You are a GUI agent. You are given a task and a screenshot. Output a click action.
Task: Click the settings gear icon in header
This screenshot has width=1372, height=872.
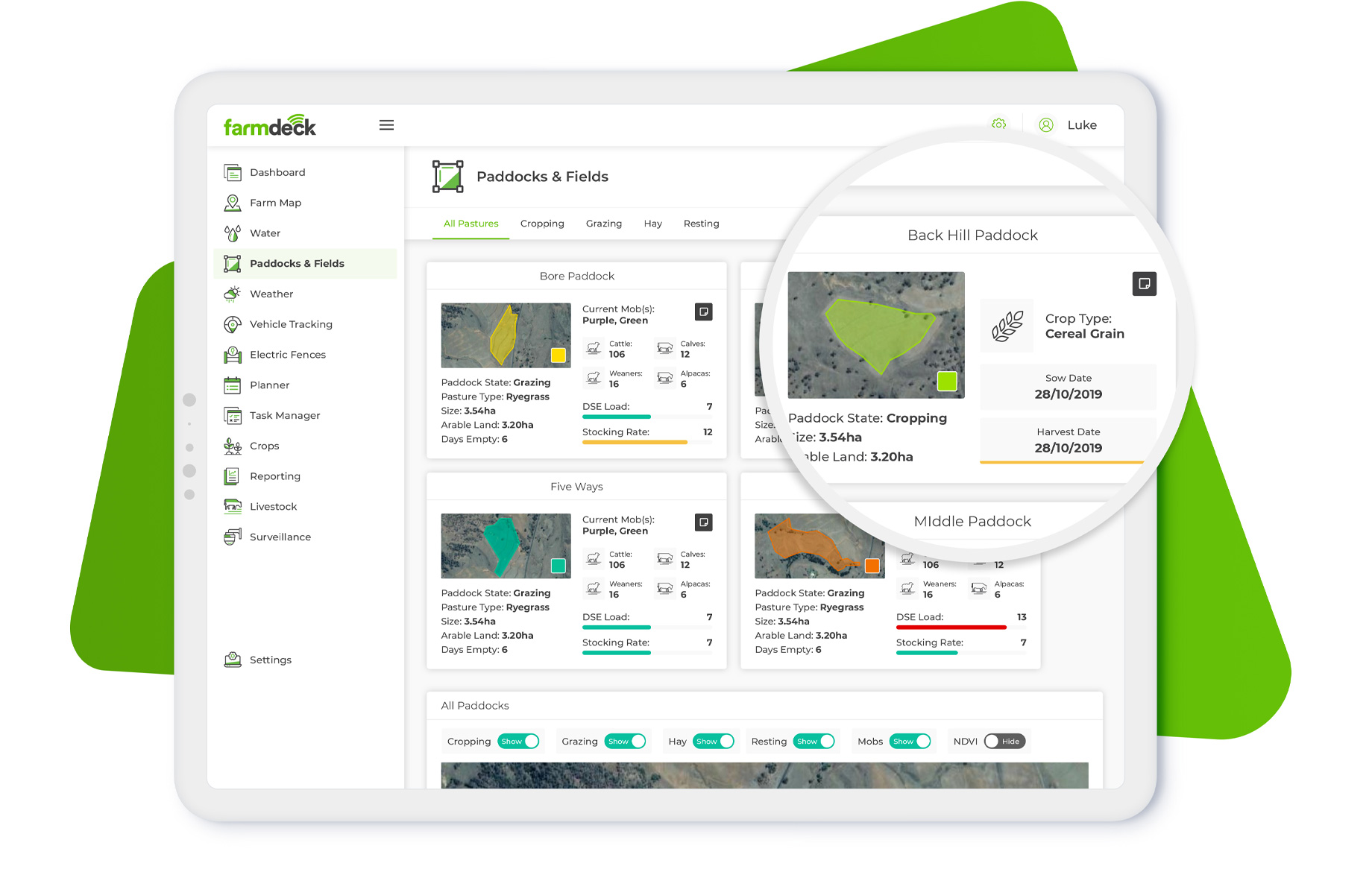[998, 124]
